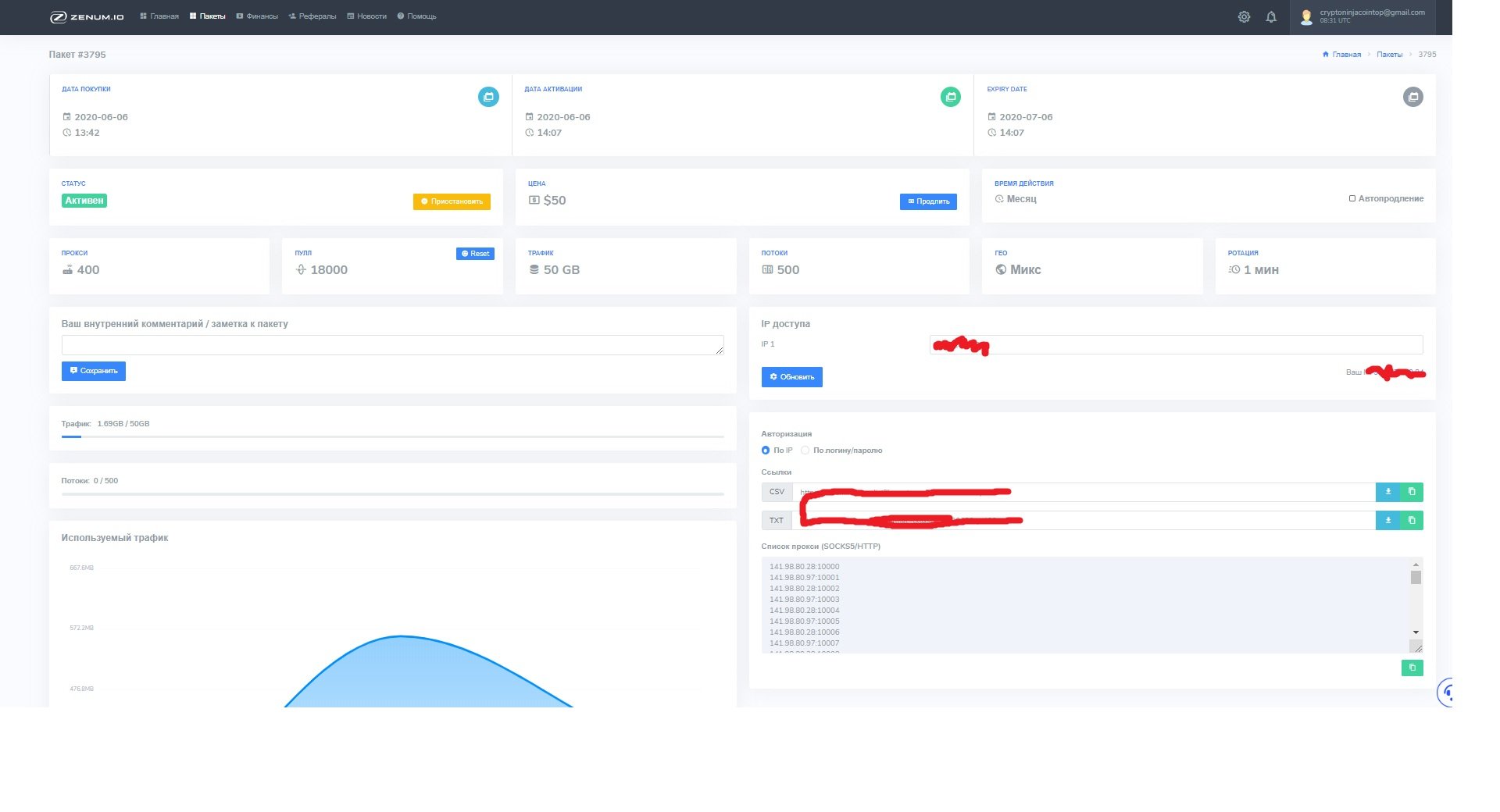The image size is (1500, 812).
Task: Download the CSV proxy list
Action: (x=1387, y=492)
